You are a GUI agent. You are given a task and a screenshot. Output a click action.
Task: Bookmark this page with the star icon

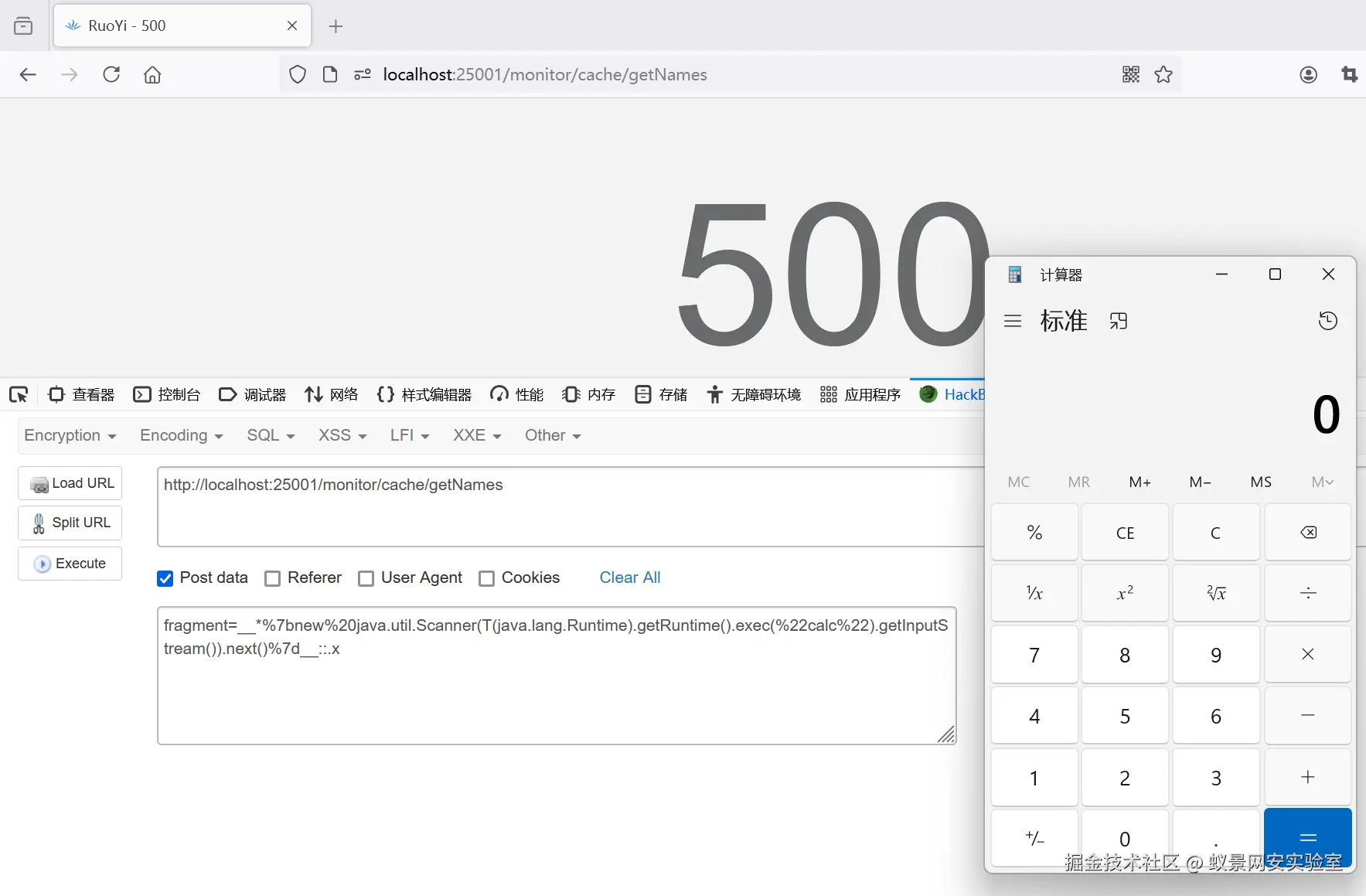[1163, 74]
